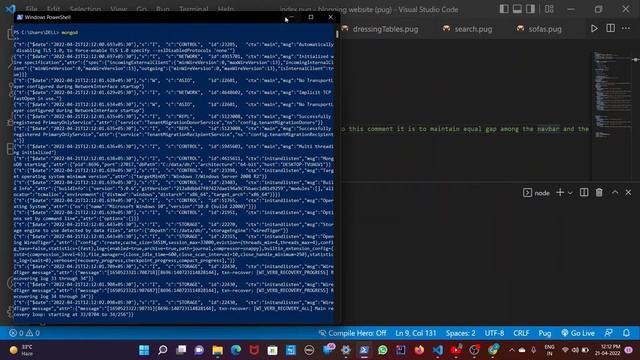Kill terminal with trash icon
This screenshot has height=360, width=640.
pos(599,193)
